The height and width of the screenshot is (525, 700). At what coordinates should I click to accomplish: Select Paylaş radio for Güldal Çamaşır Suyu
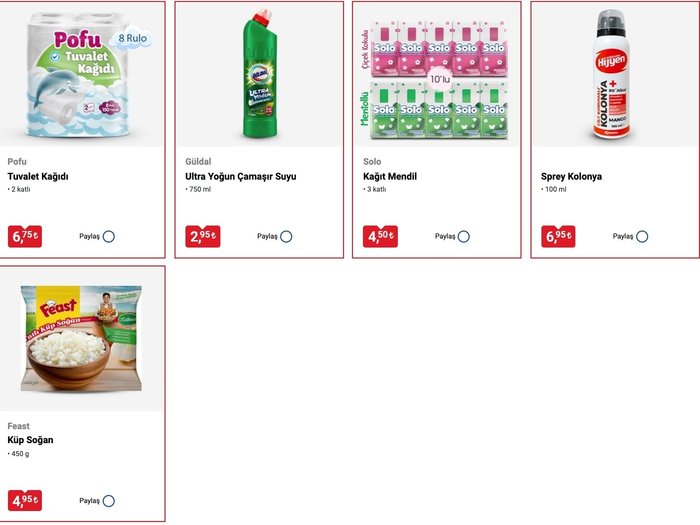click(286, 237)
